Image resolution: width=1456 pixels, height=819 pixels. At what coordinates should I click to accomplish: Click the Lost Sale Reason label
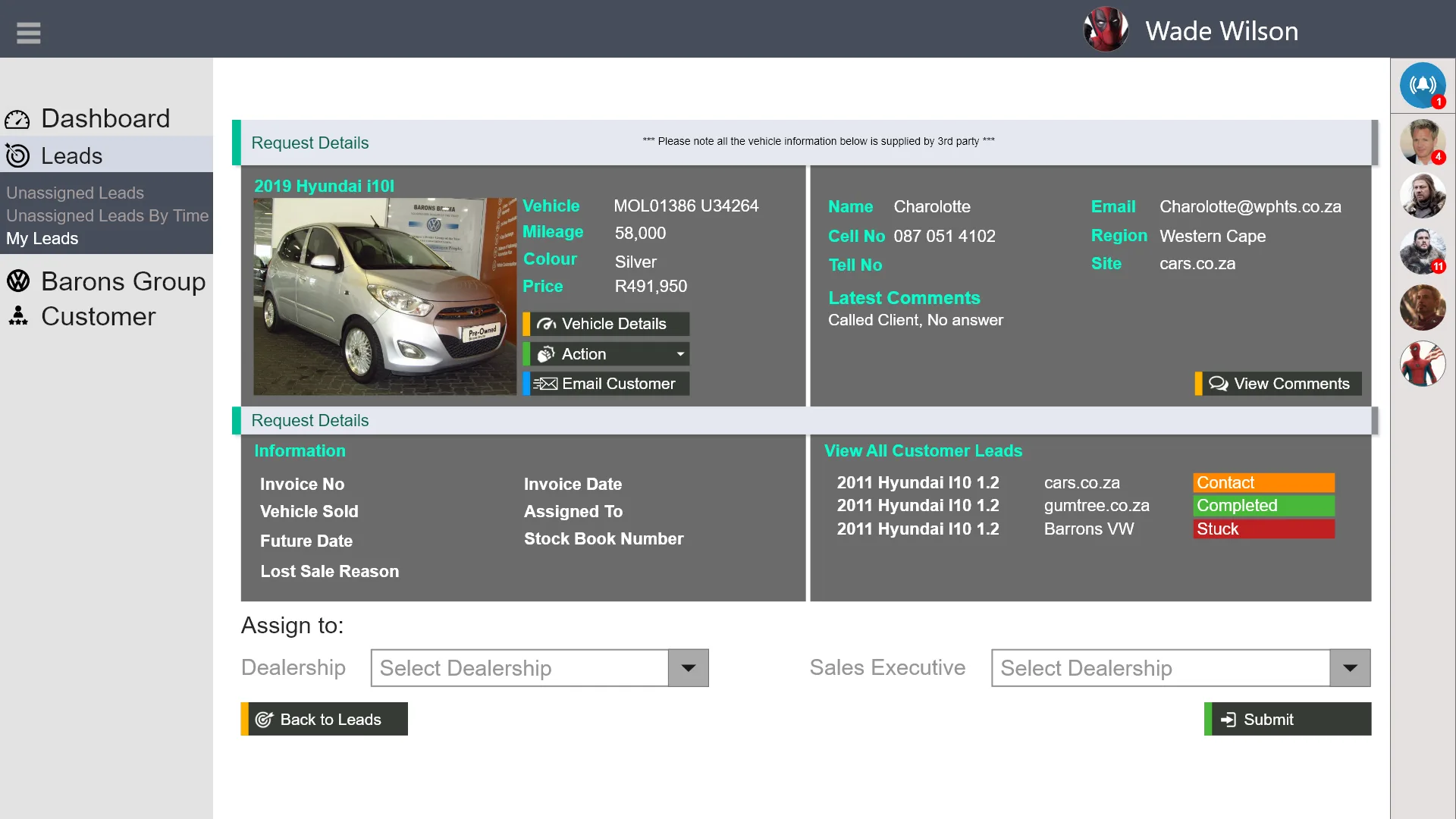click(x=329, y=571)
